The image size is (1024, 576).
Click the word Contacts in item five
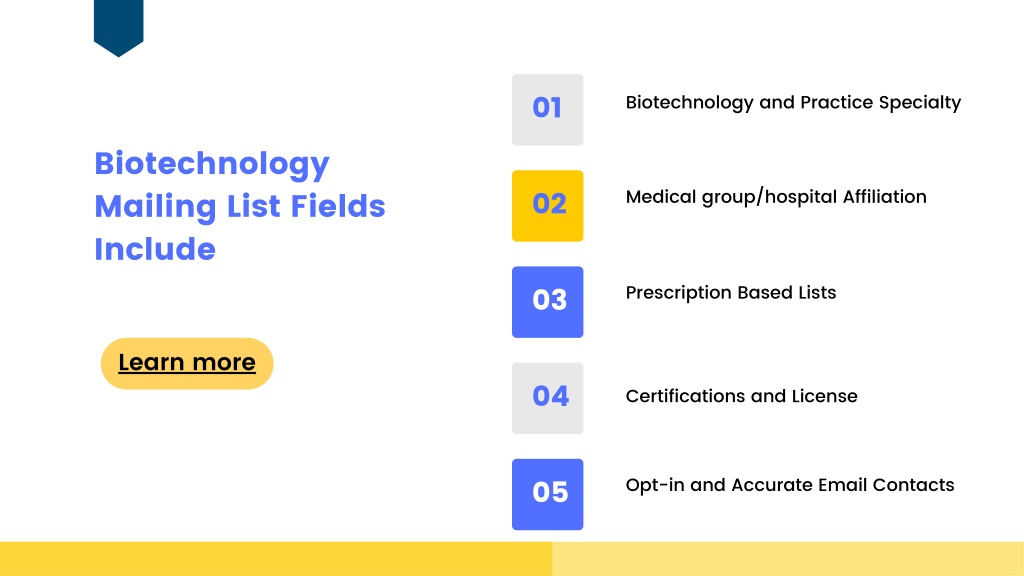pos(913,485)
